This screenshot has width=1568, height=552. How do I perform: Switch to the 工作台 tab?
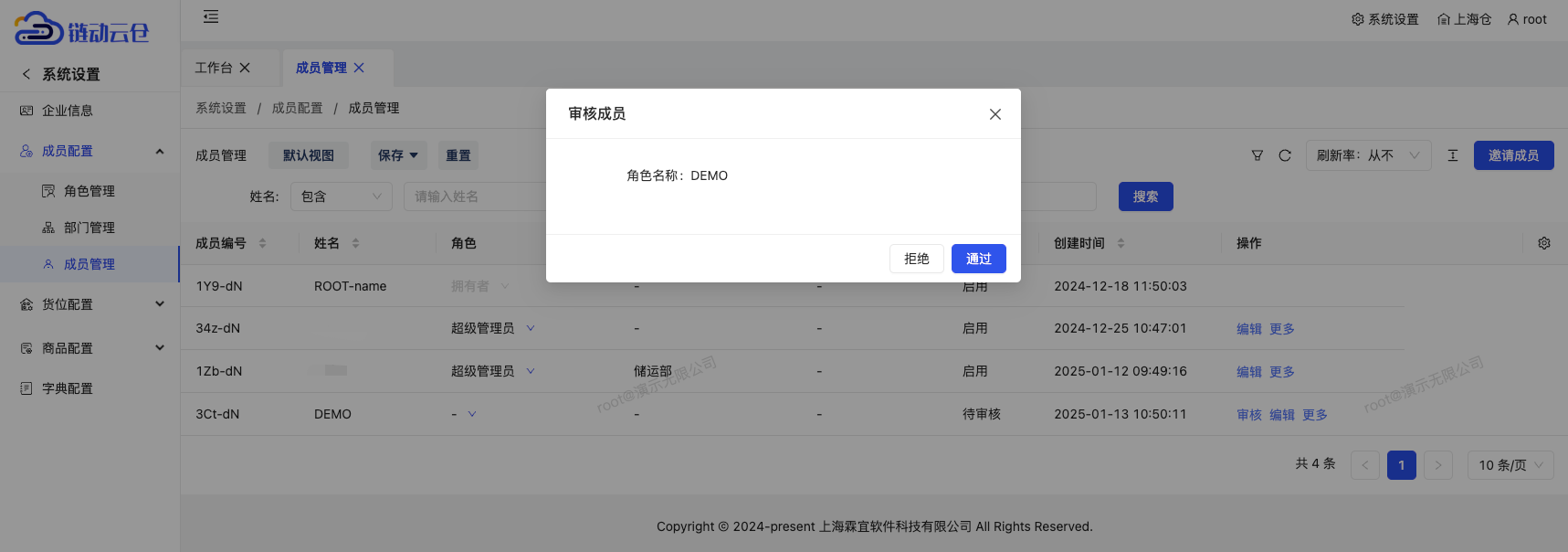tap(214, 68)
